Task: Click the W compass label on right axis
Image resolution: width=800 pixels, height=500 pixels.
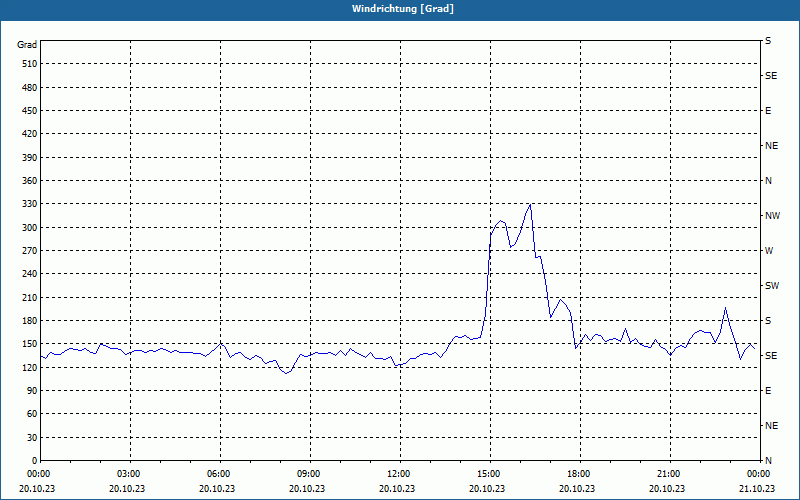Action: click(769, 251)
